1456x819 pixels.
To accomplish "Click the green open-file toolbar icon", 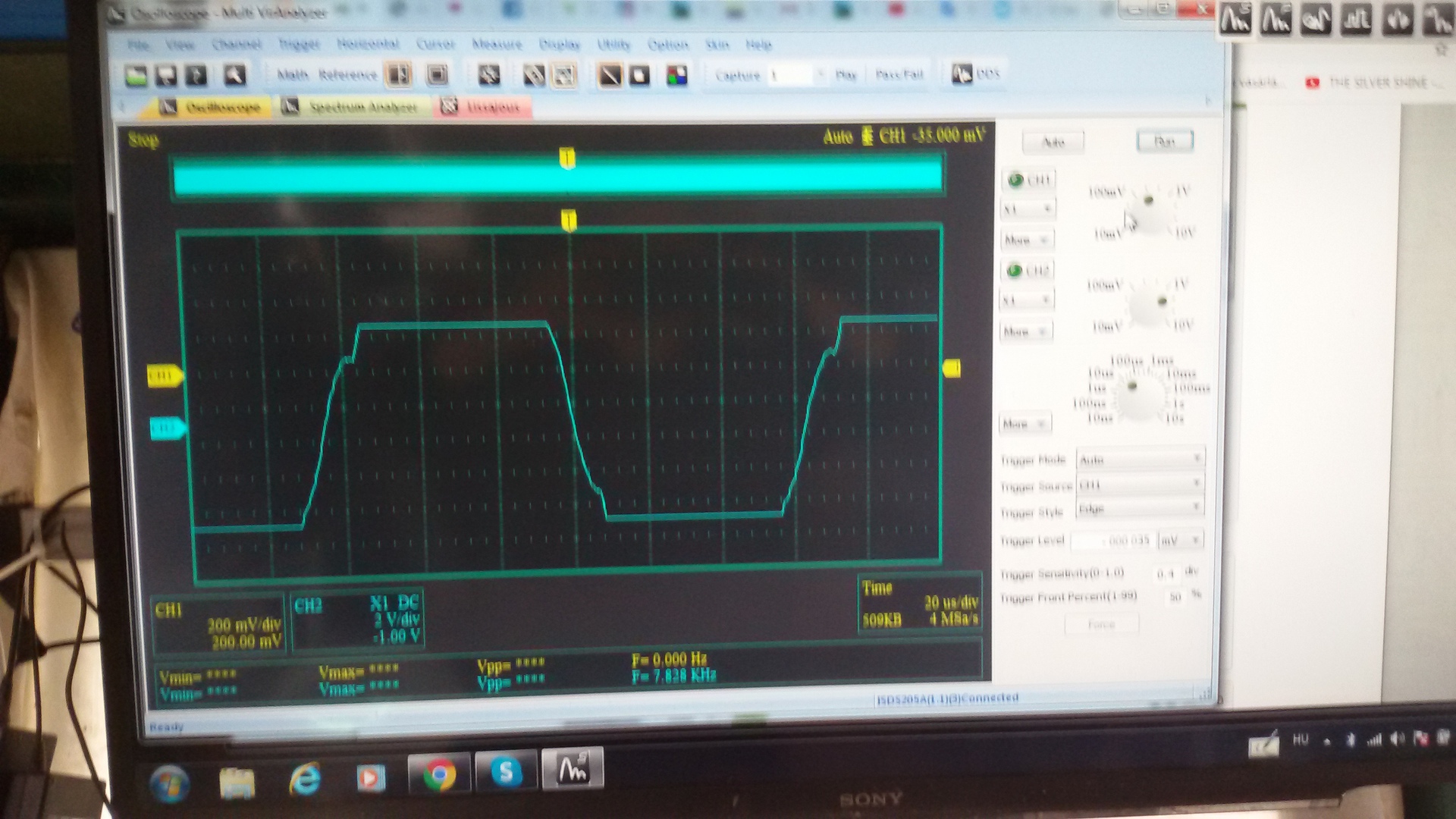I will (136, 75).
